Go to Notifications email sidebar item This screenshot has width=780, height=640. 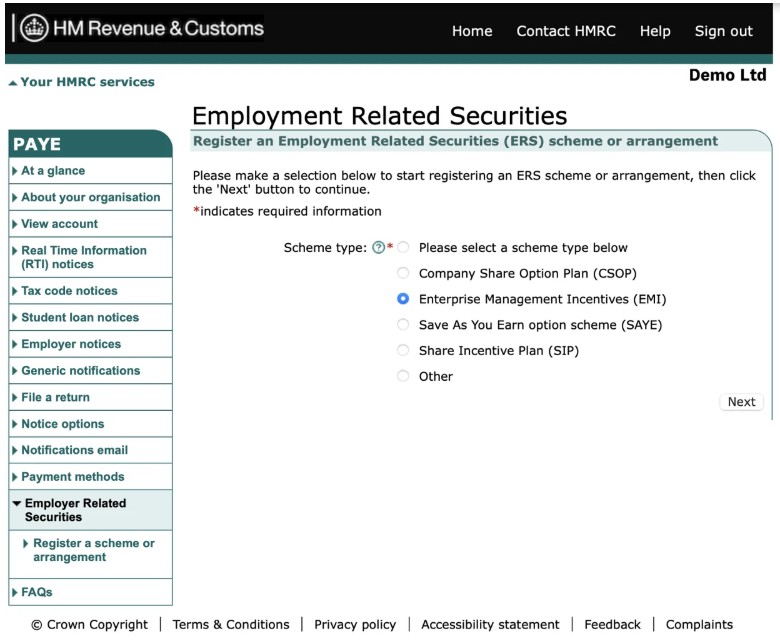click(x=91, y=450)
